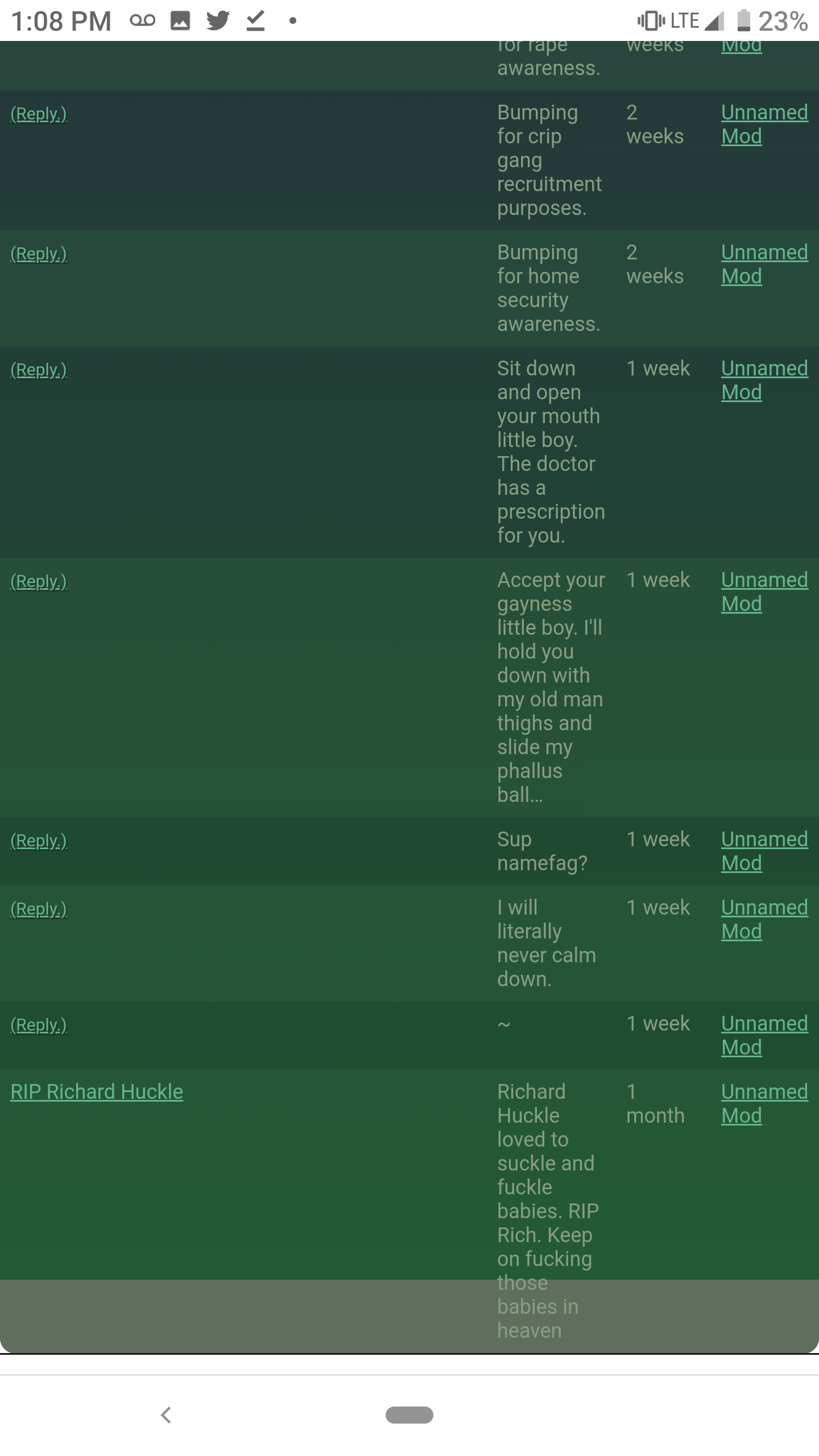Viewport: 819px width, 1456px height.
Task: Open Reply link next to the "Sup" post
Action: pyautogui.click(x=39, y=841)
